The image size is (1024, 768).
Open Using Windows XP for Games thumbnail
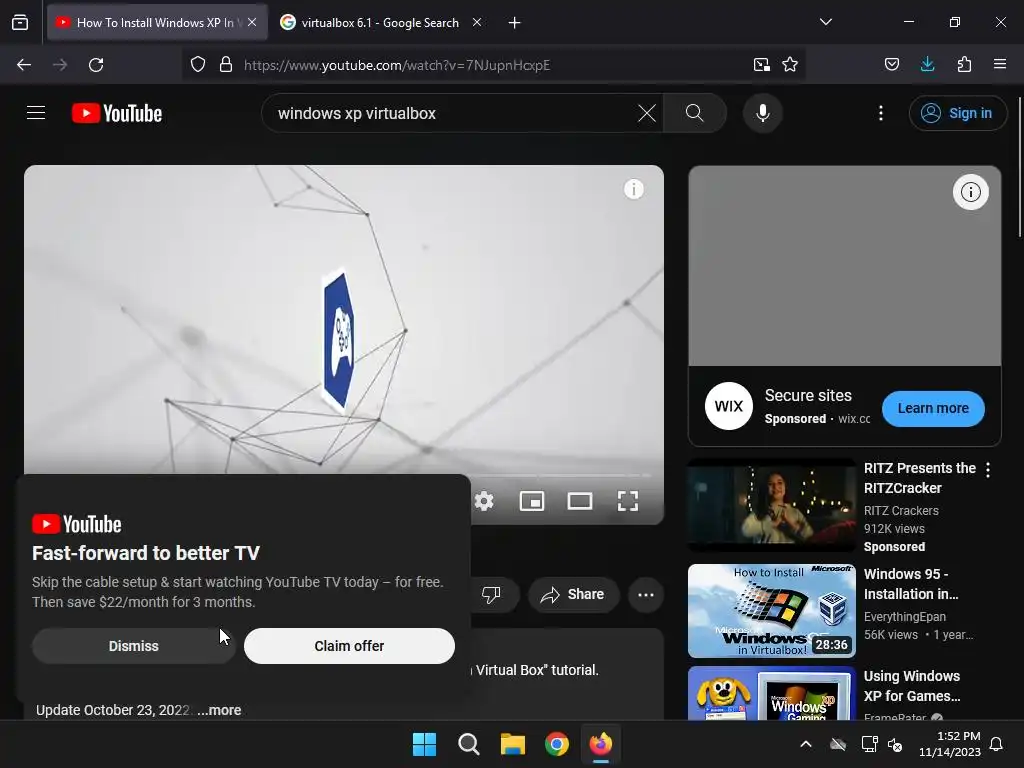click(771, 693)
